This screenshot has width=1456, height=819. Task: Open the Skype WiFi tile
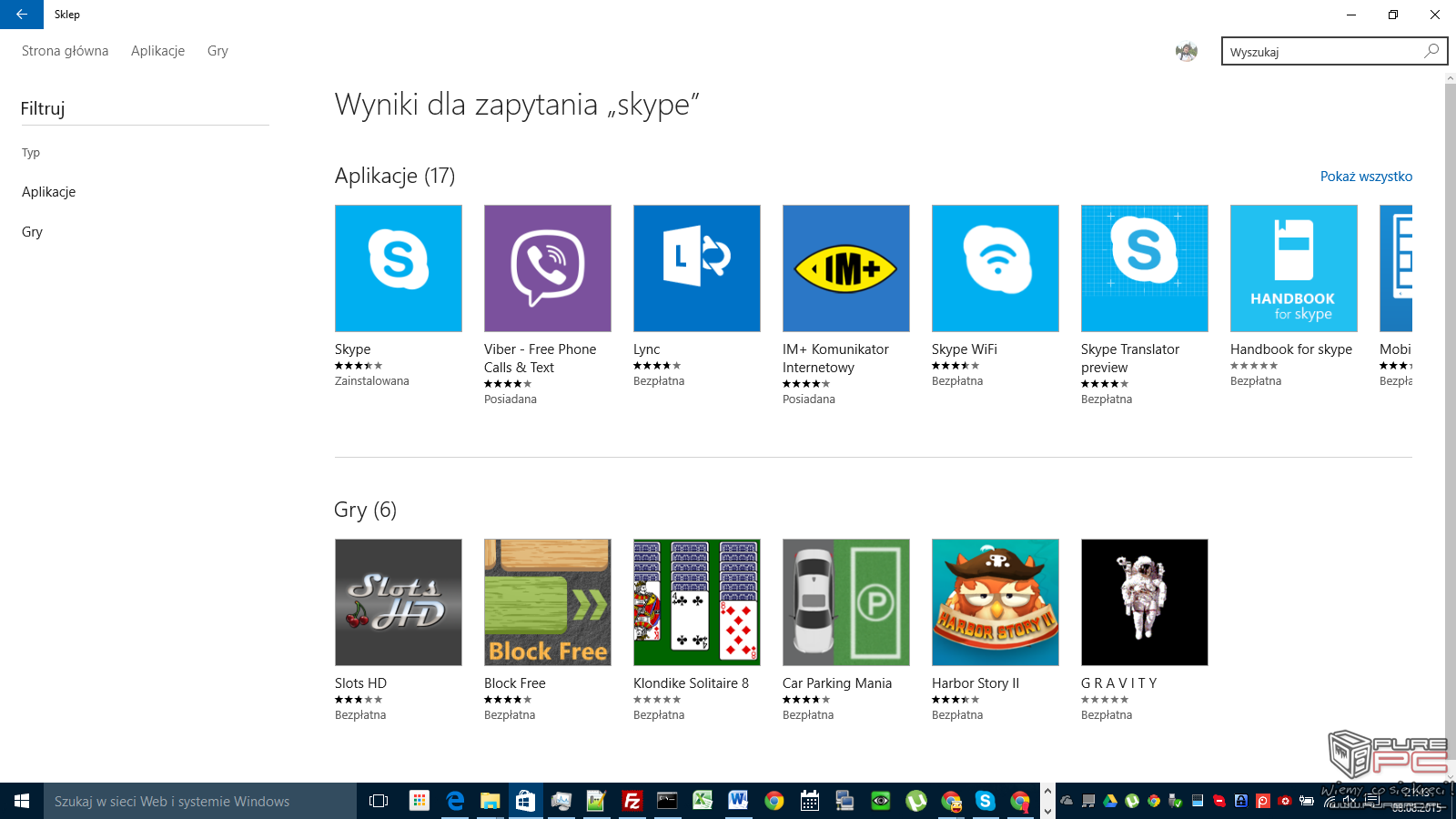[996, 268]
